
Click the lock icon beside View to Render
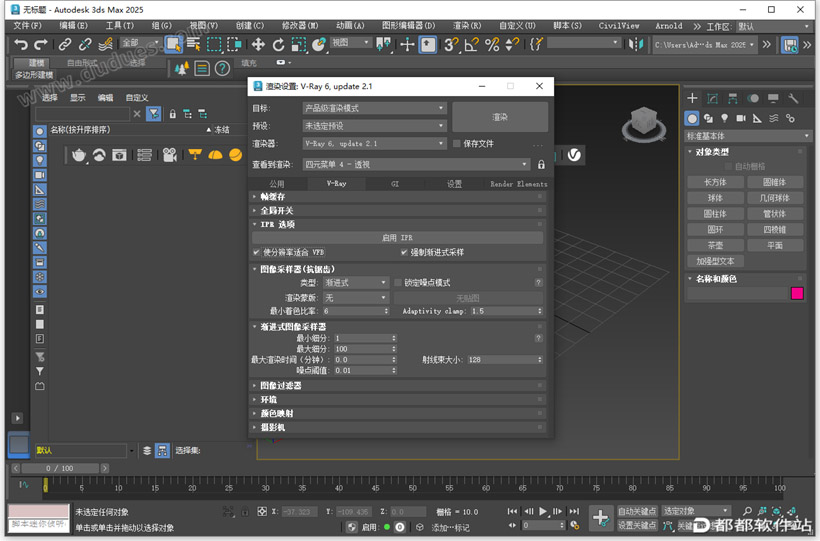pos(541,164)
